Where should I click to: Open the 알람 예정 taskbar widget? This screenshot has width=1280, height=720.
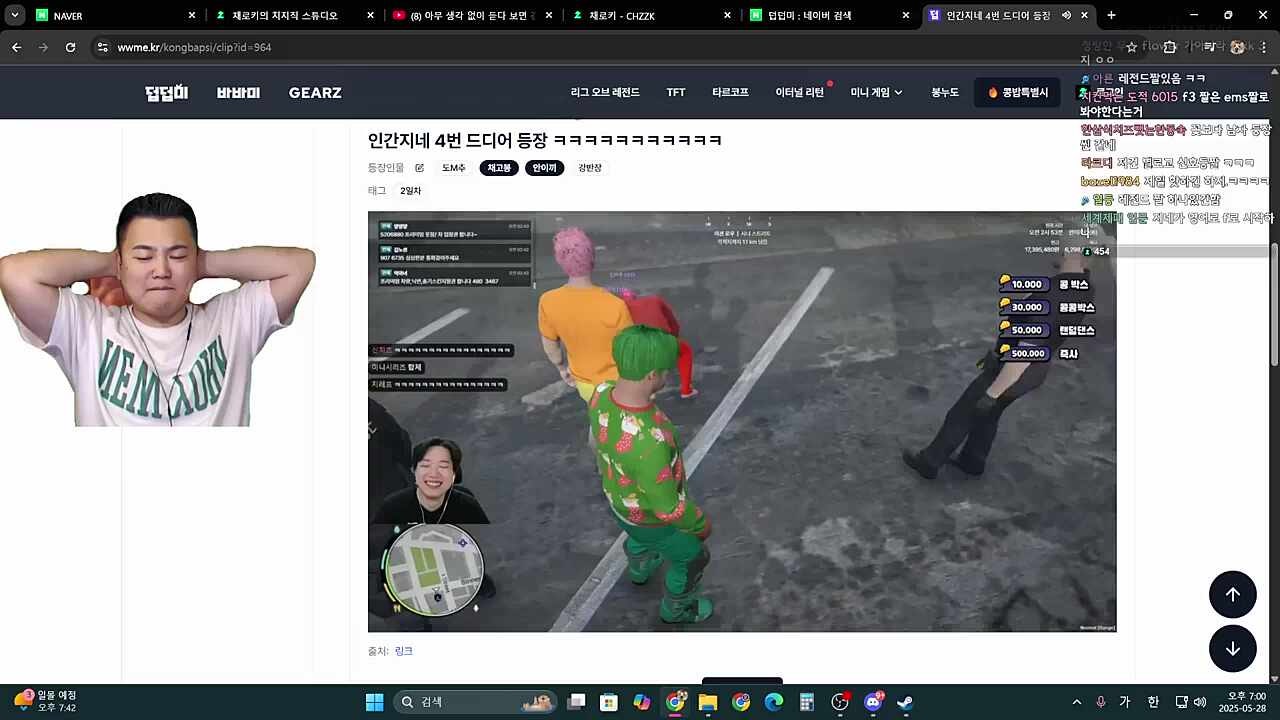click(46, 702)
